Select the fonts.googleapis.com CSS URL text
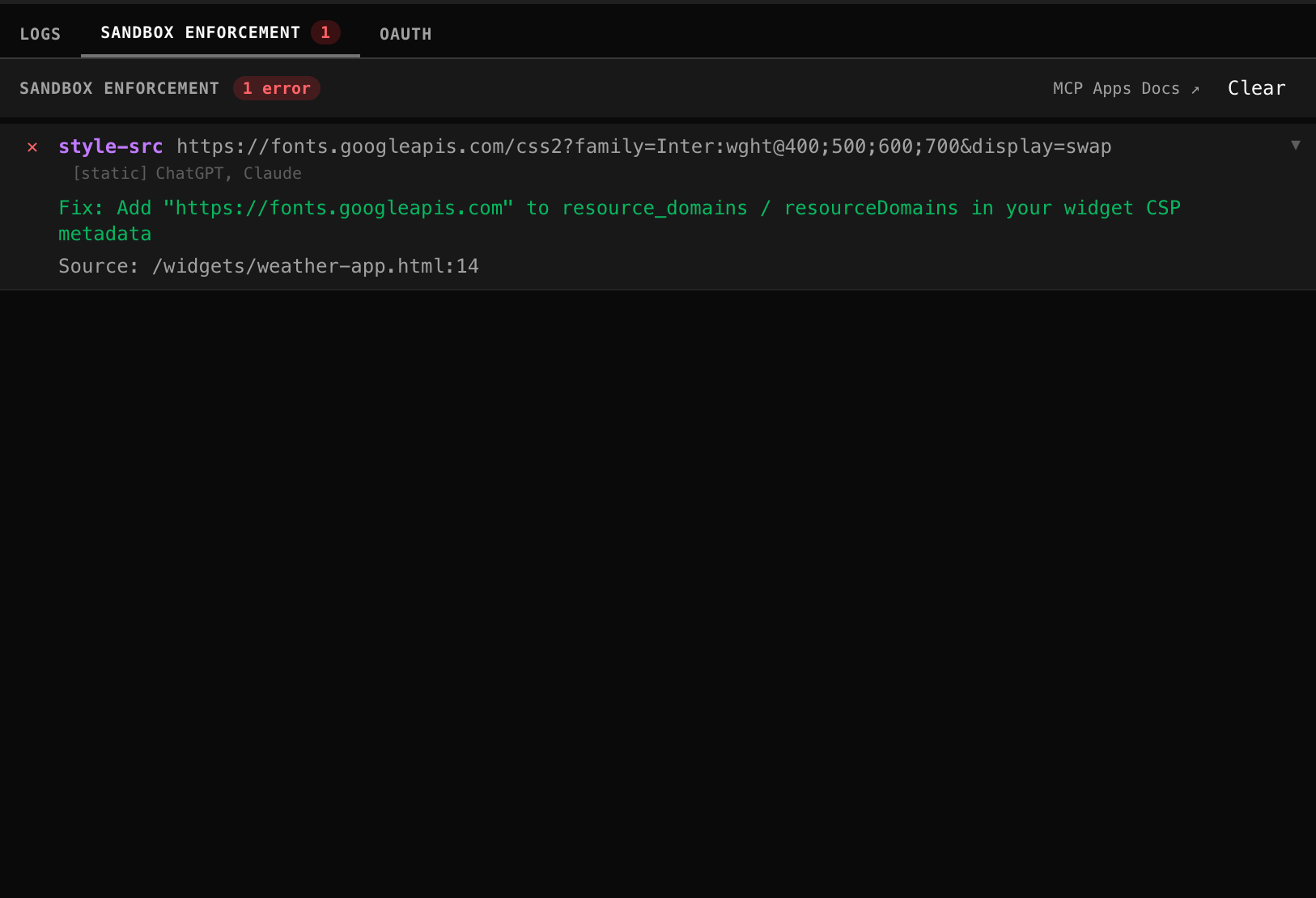The width and height of the screenshot is (1316, 898). coord(644,146)
